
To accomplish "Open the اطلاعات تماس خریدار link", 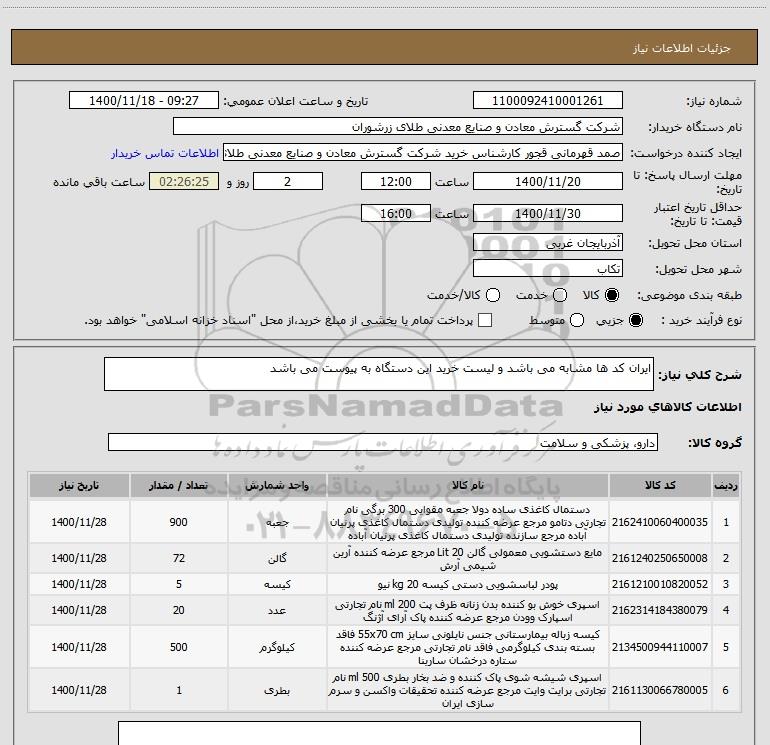I will (x=165, y=153).
